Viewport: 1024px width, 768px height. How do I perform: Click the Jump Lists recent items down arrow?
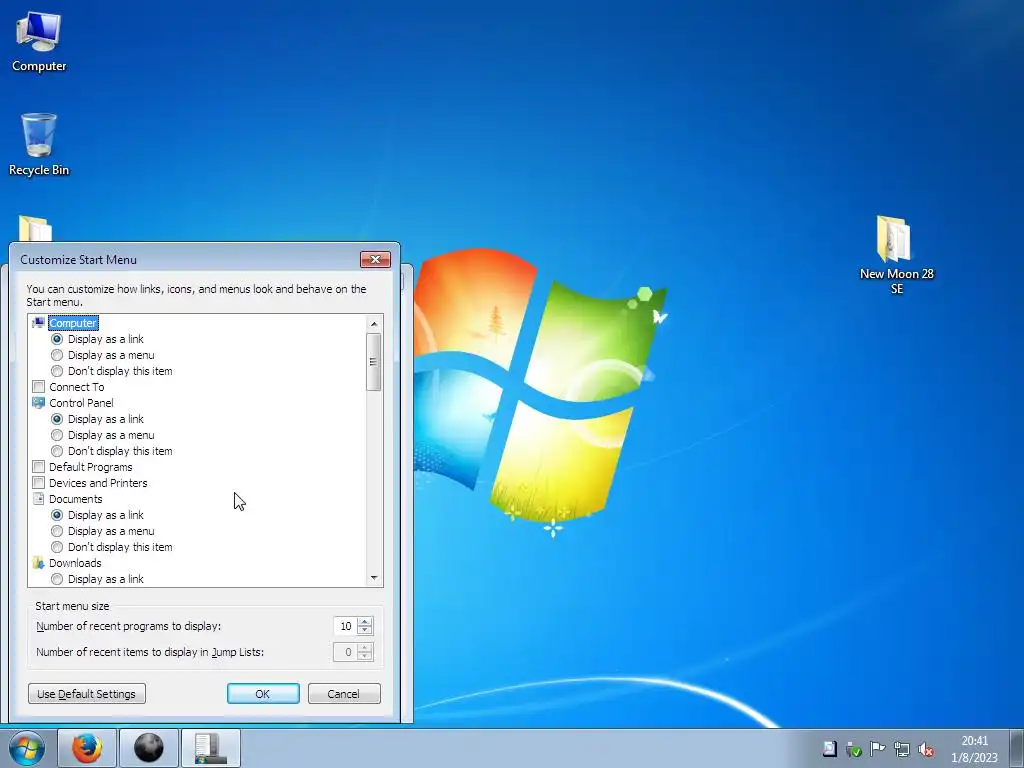click(365, 656)
